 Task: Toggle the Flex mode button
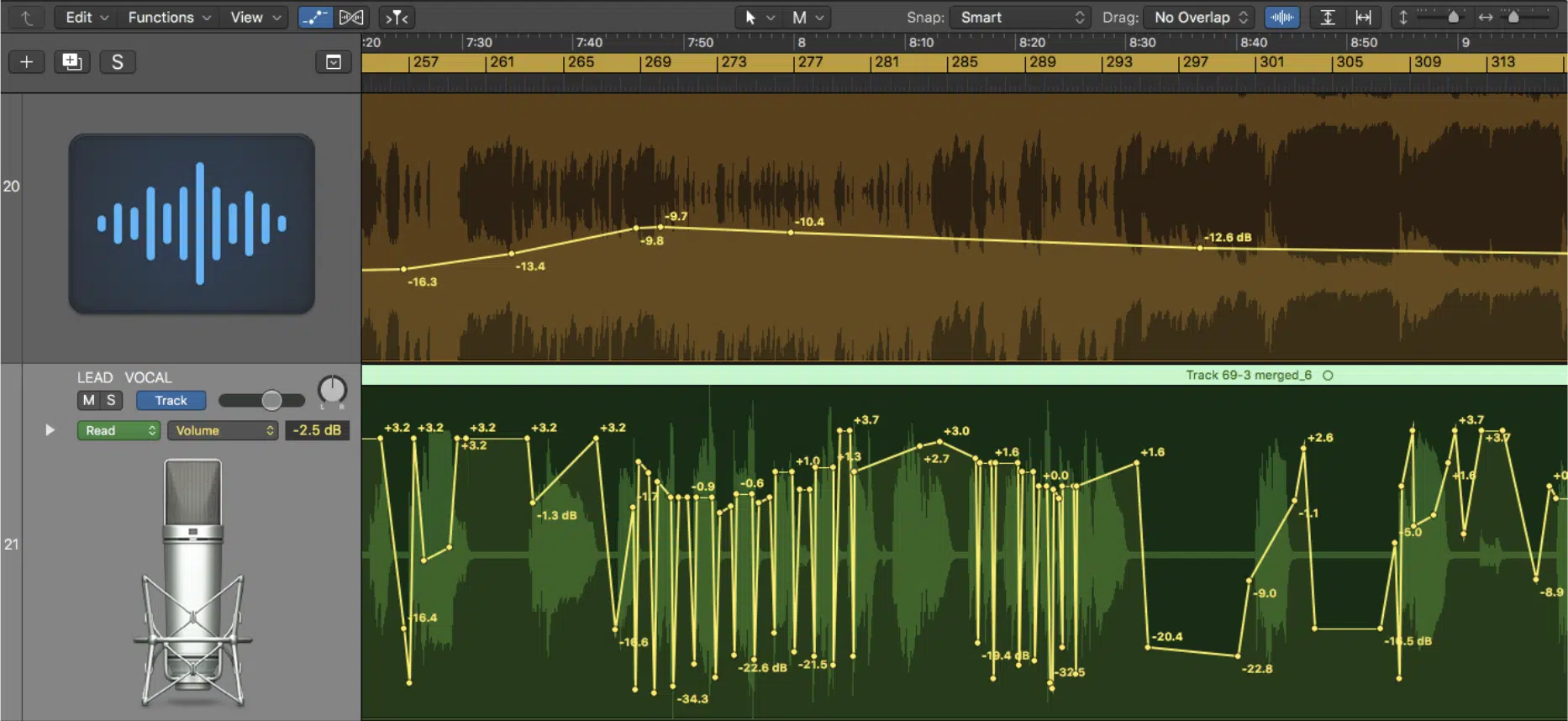(351, 18)
